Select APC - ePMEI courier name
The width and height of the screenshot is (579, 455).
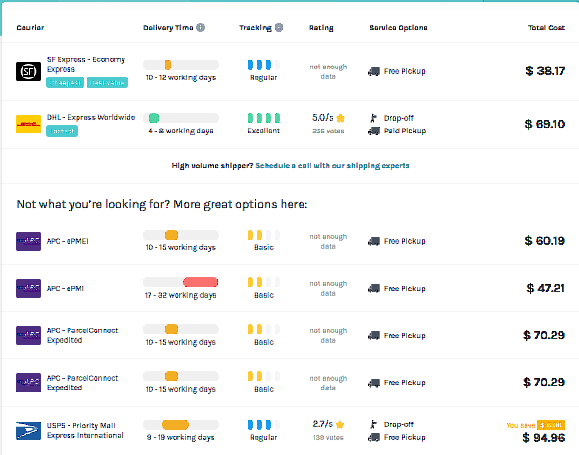pos(68,241)
